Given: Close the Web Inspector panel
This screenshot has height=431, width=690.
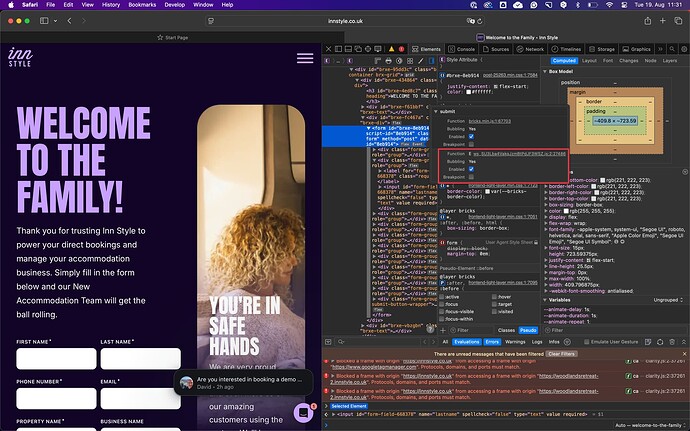Looking at the screenshot, I should pyautogui.click(x=328, y=49).
